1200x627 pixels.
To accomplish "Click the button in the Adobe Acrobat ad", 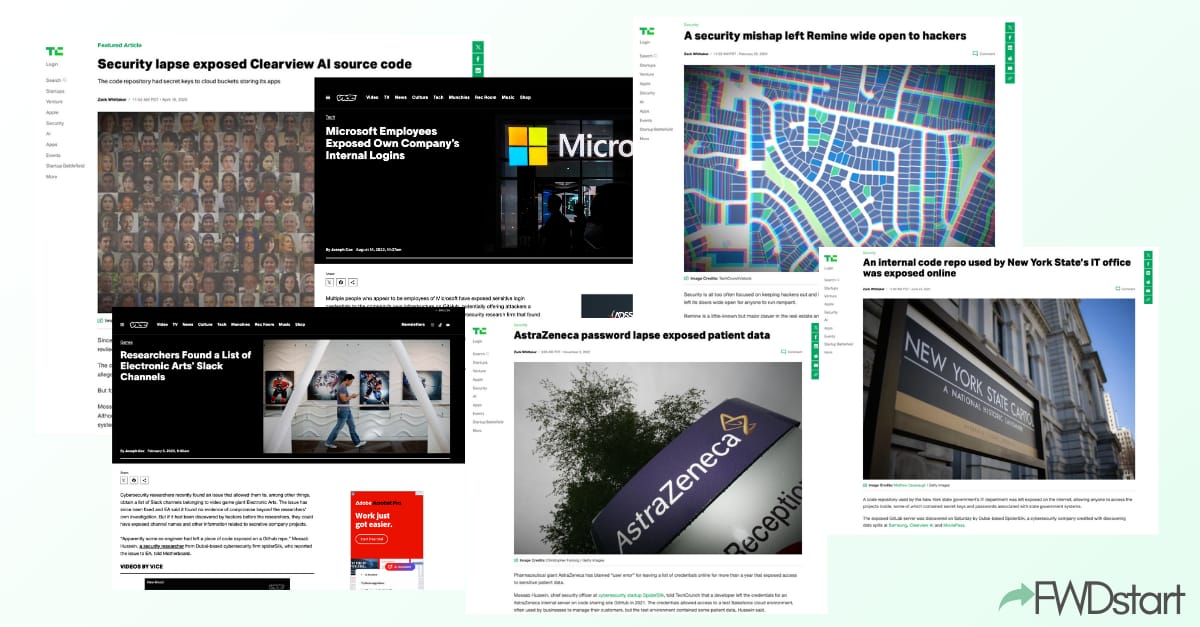I will pyautogui.click(x=370, y=538).
